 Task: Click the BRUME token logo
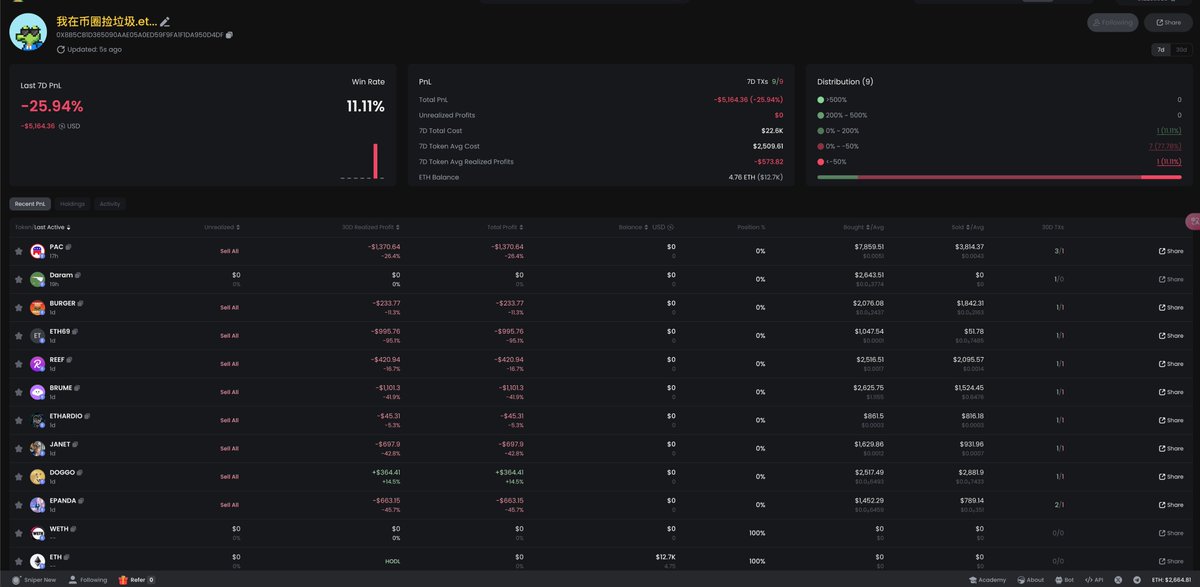37,392
